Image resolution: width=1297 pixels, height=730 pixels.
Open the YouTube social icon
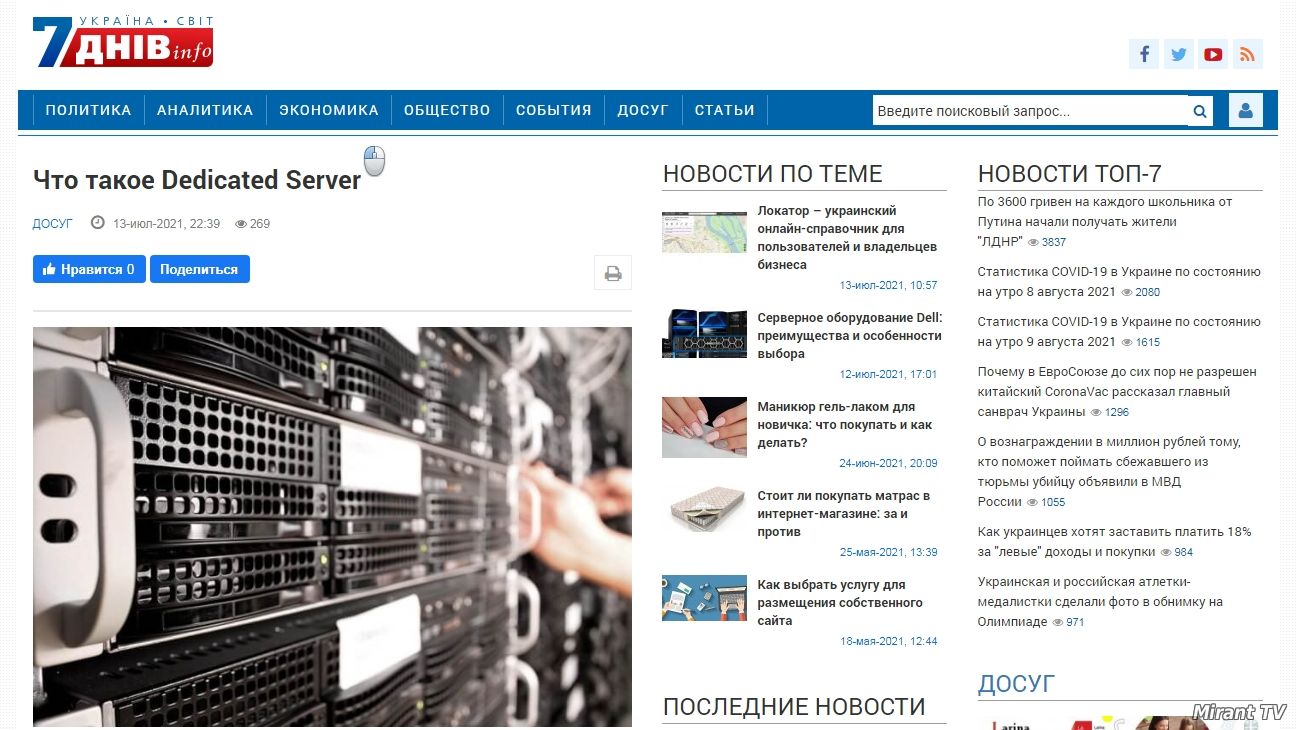[1213, 54]
